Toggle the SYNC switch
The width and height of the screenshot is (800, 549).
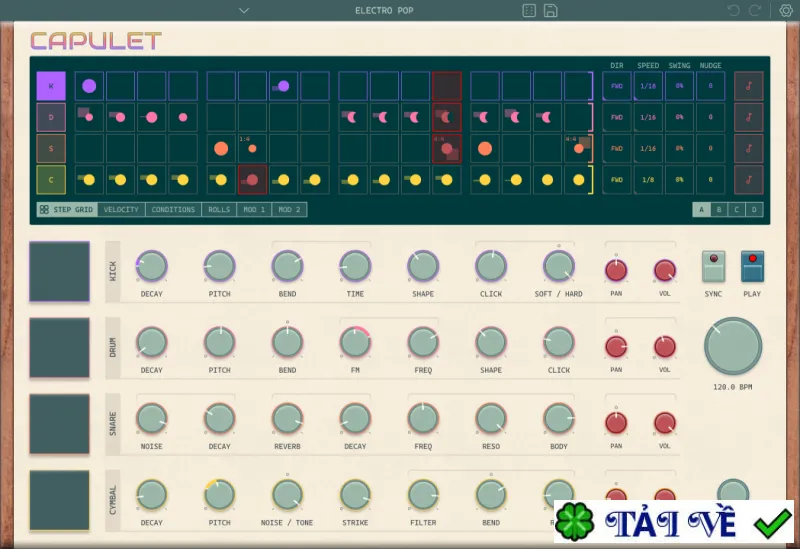pyautogui.click(x=713, y=266)
